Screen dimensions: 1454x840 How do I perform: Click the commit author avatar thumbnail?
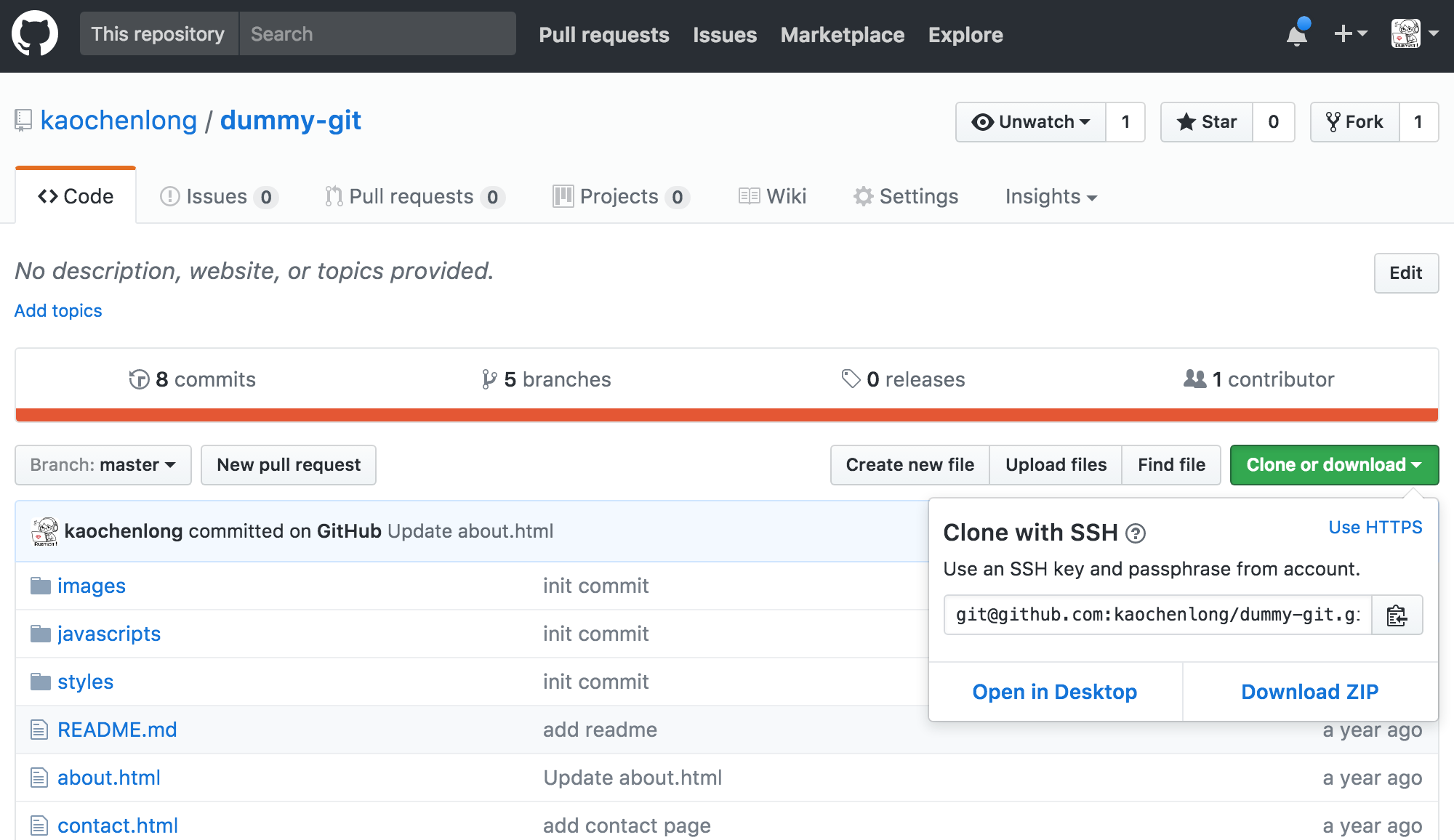45,531
